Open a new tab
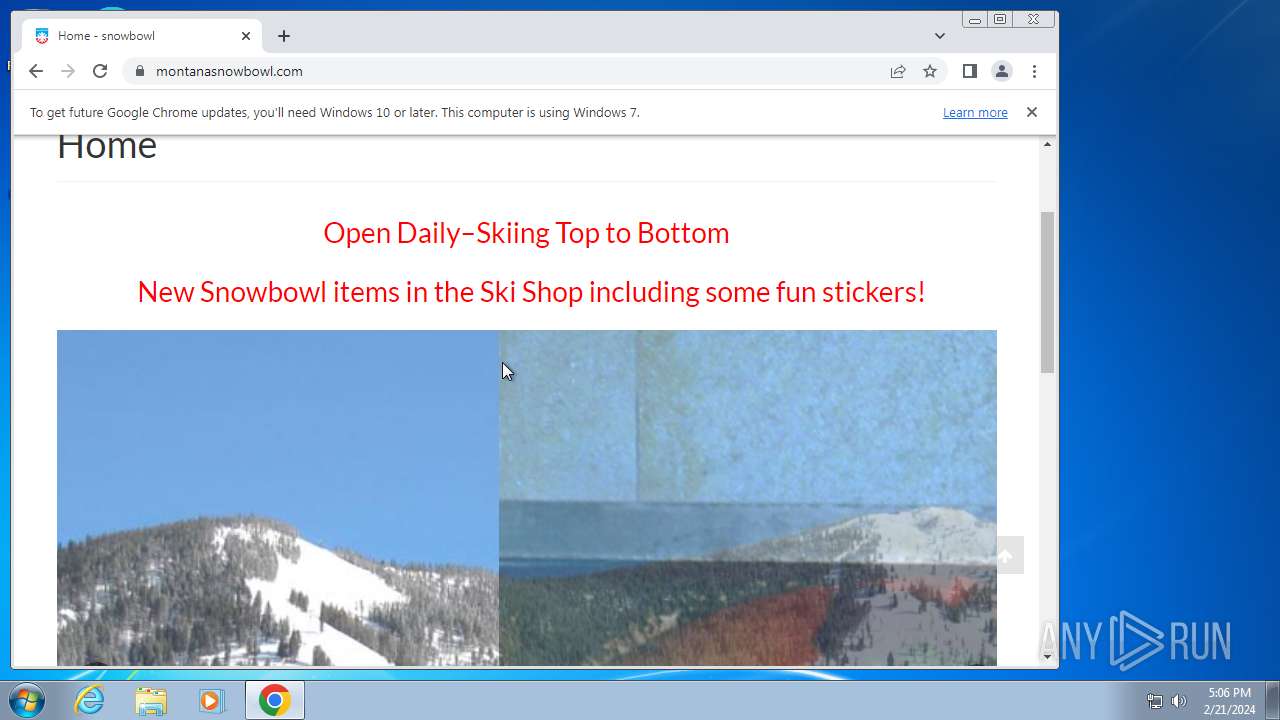1280x720 pixels. (284, 36)
